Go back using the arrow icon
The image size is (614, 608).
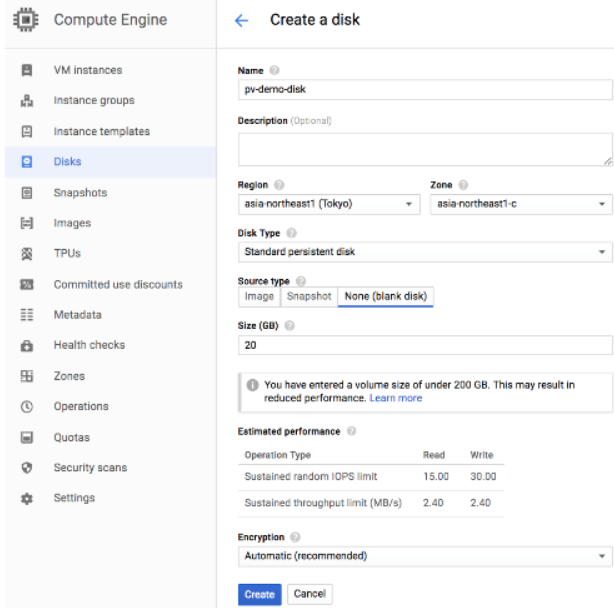239,21
